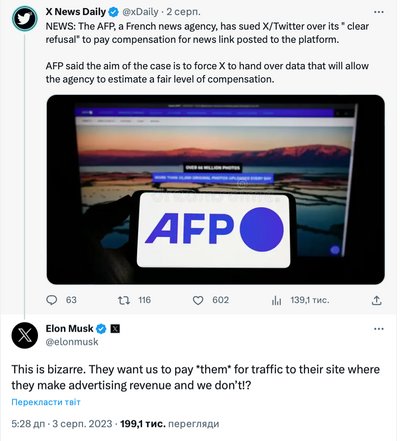View analytics icon showing 139,1 тис.
This screenshot has height=441, width=400.
pos(276,301)
